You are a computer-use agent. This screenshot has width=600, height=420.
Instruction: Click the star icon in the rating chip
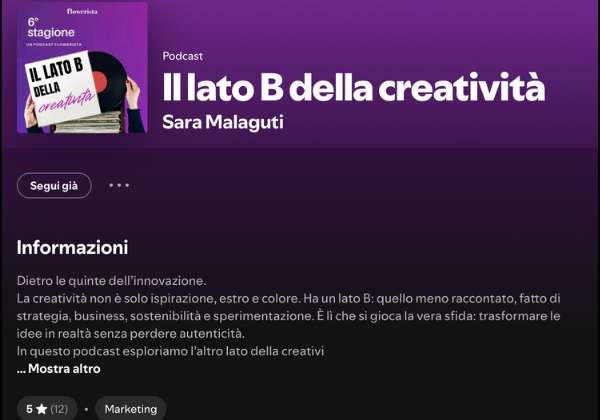point(41,409)
